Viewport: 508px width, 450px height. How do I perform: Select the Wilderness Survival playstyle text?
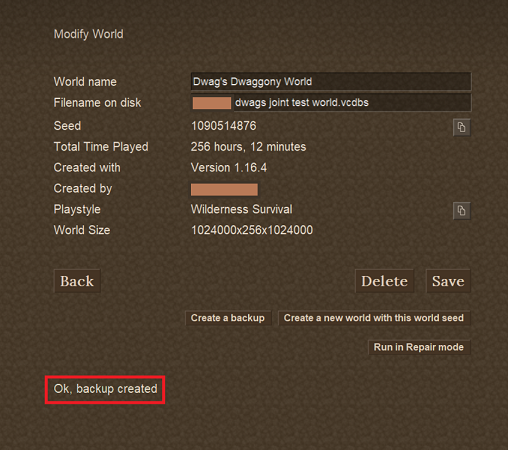tap(242, 209)
